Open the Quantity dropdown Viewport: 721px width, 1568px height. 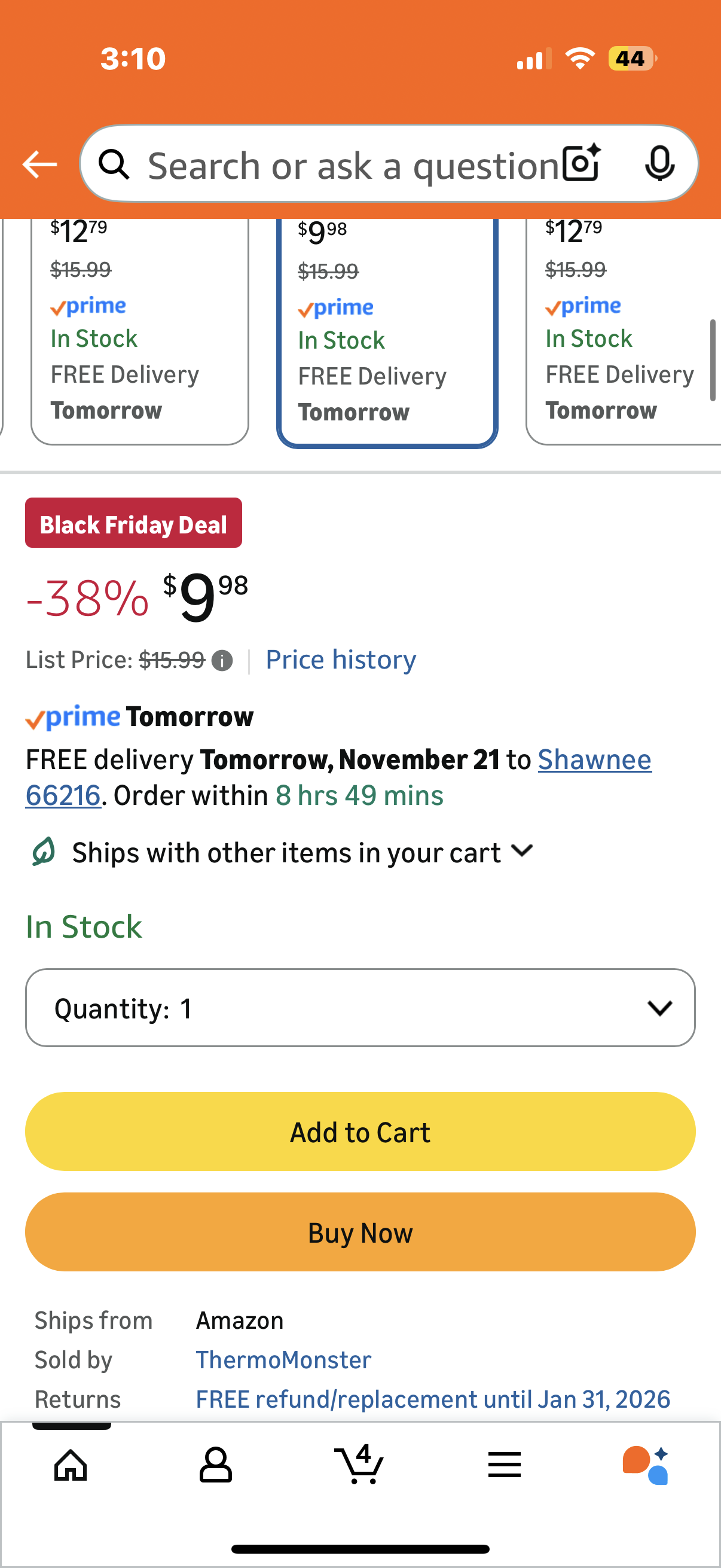tap(360, 1008)
